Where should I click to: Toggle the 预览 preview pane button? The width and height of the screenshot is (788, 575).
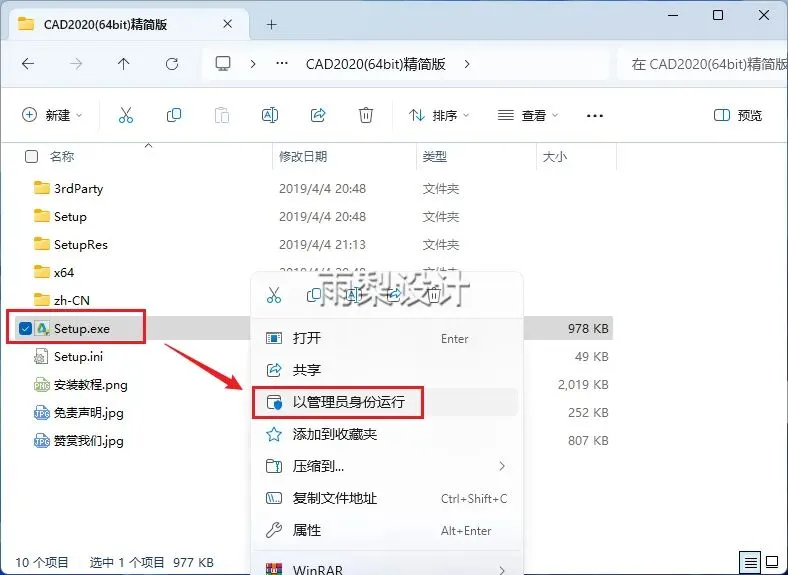click(738, 115)
